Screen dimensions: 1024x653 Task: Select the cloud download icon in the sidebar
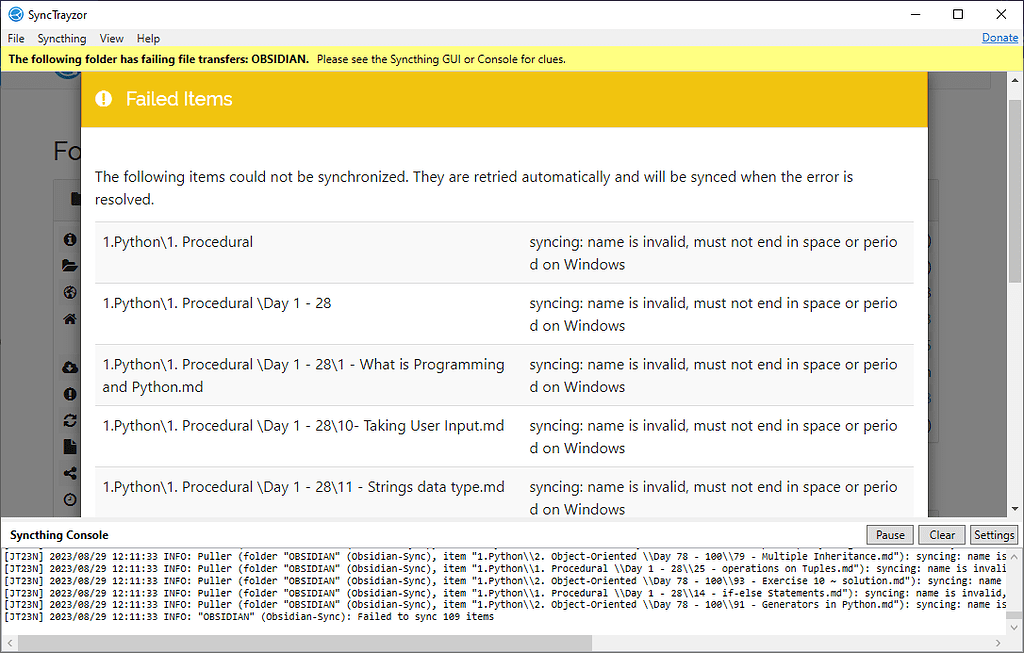tap(69, 367)
